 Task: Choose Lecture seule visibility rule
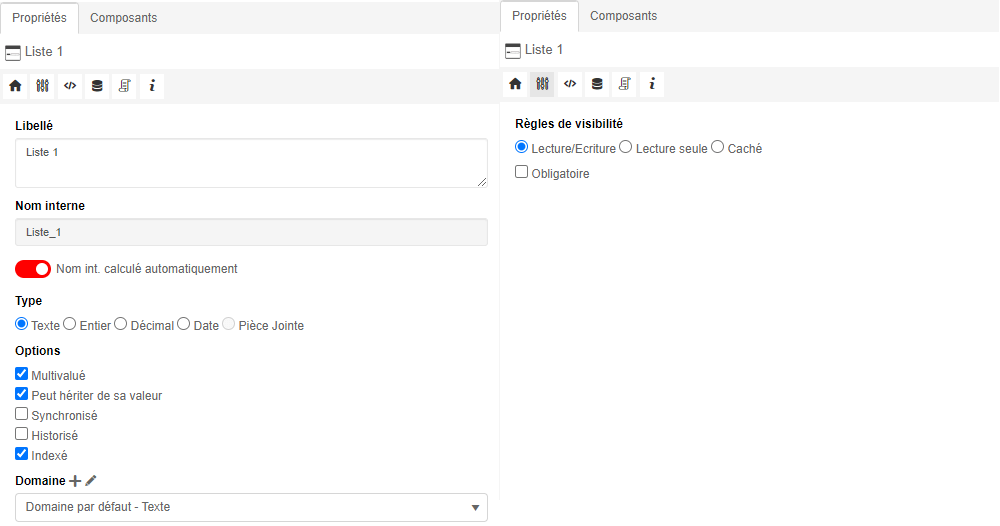pyautogui.click(x=626, y=147)
